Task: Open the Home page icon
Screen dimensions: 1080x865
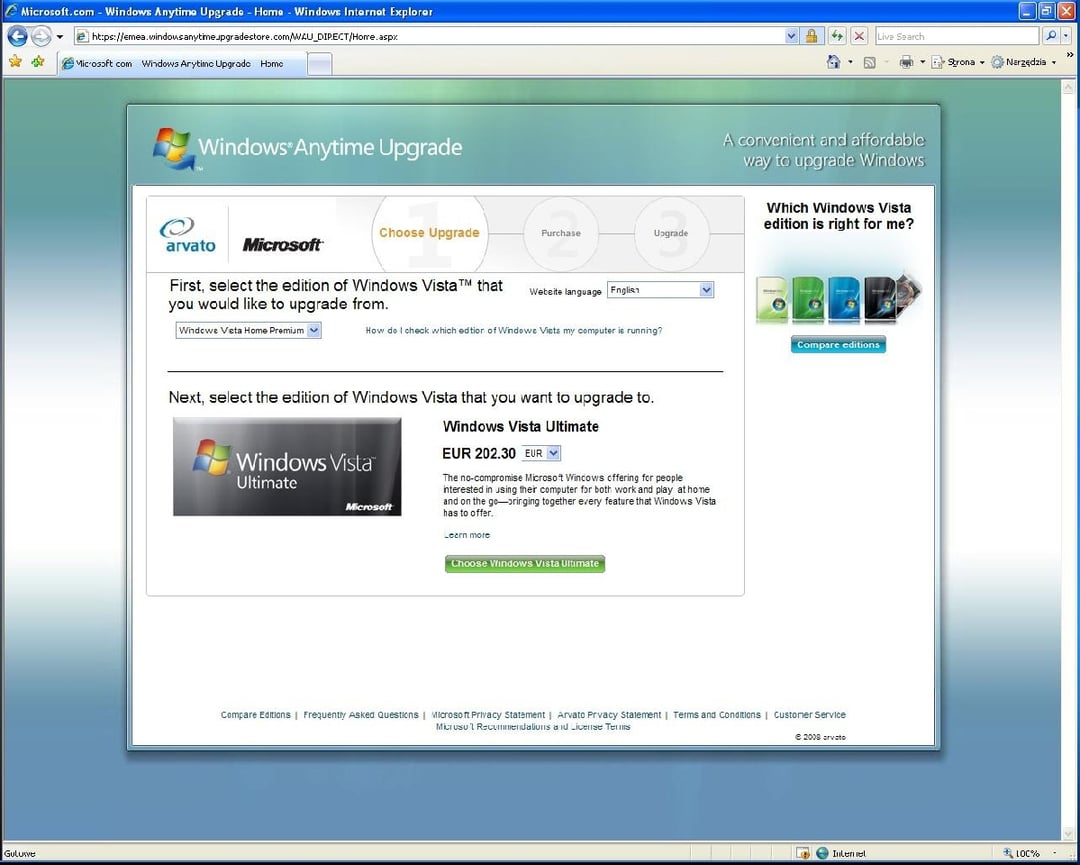Action: click(x=832, y=61)
